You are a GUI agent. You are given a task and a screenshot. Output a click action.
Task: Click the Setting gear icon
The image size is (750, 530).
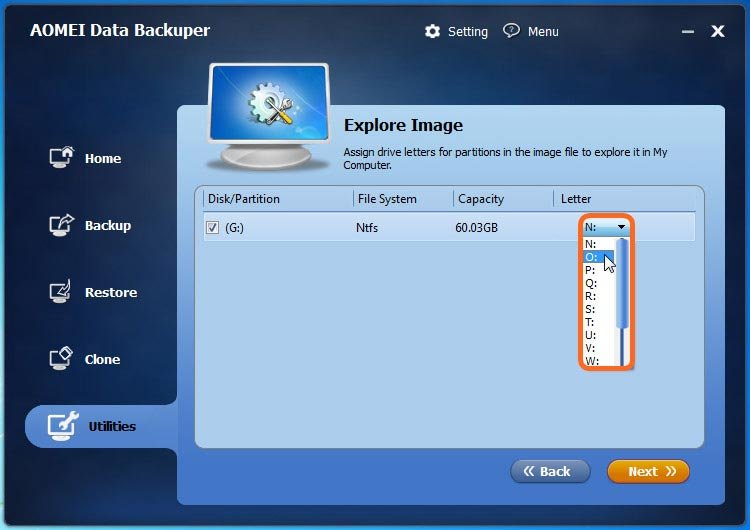coord(432,32)
